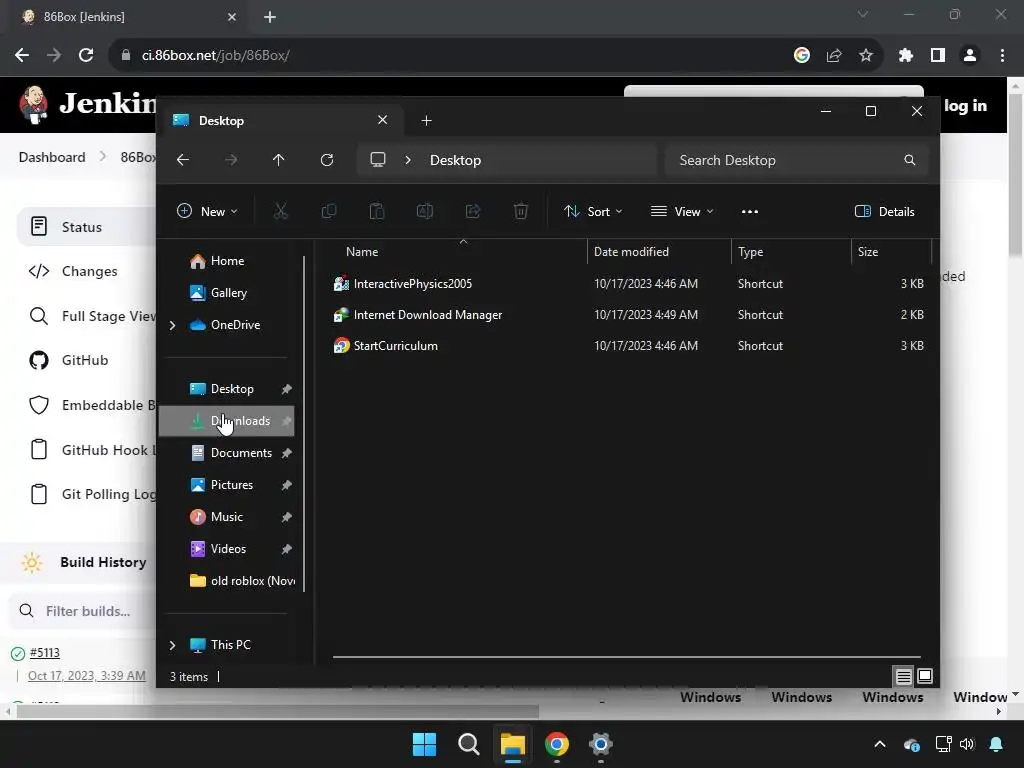Click the Share icon in Explorer toolbar
The height and width of the screenshot is (768, 1024).
click(x=473, y=211)
